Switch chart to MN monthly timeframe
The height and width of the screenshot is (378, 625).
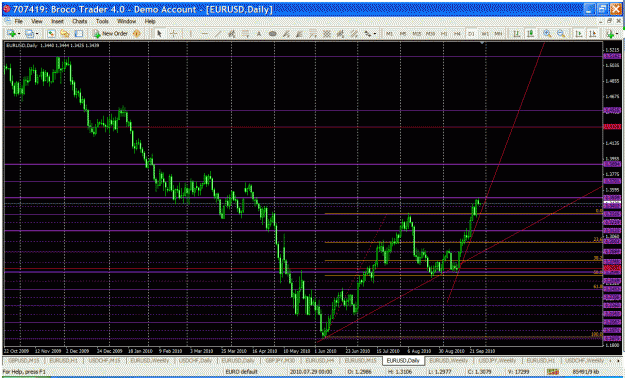(x=498, y=34)
